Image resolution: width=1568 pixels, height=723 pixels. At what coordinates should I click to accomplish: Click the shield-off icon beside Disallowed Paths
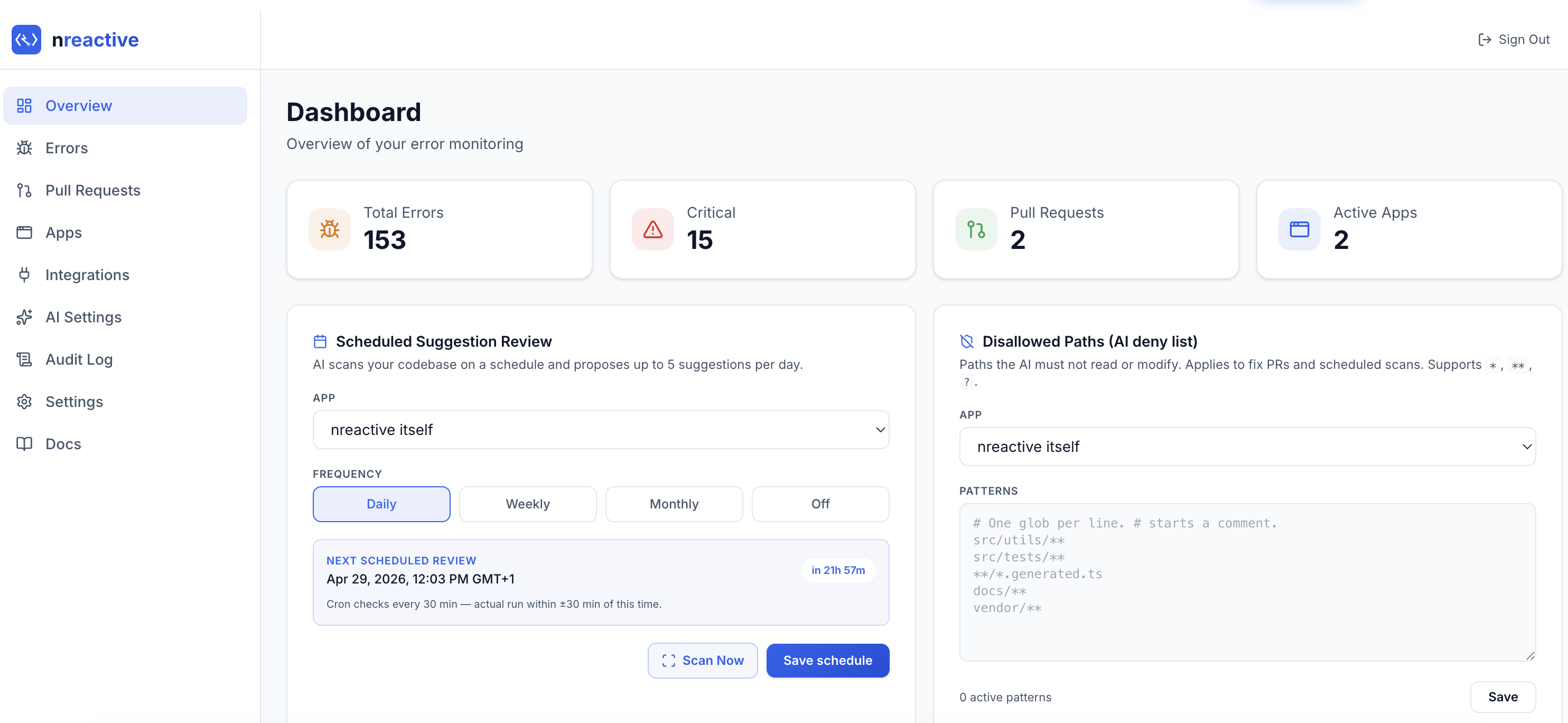[x=967, y=342]
